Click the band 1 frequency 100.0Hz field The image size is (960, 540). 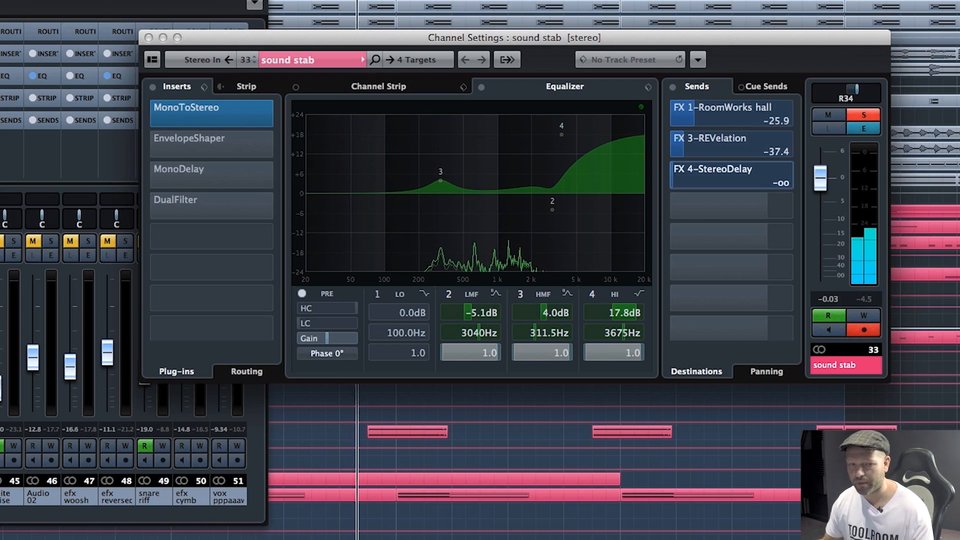coord(399,332)
